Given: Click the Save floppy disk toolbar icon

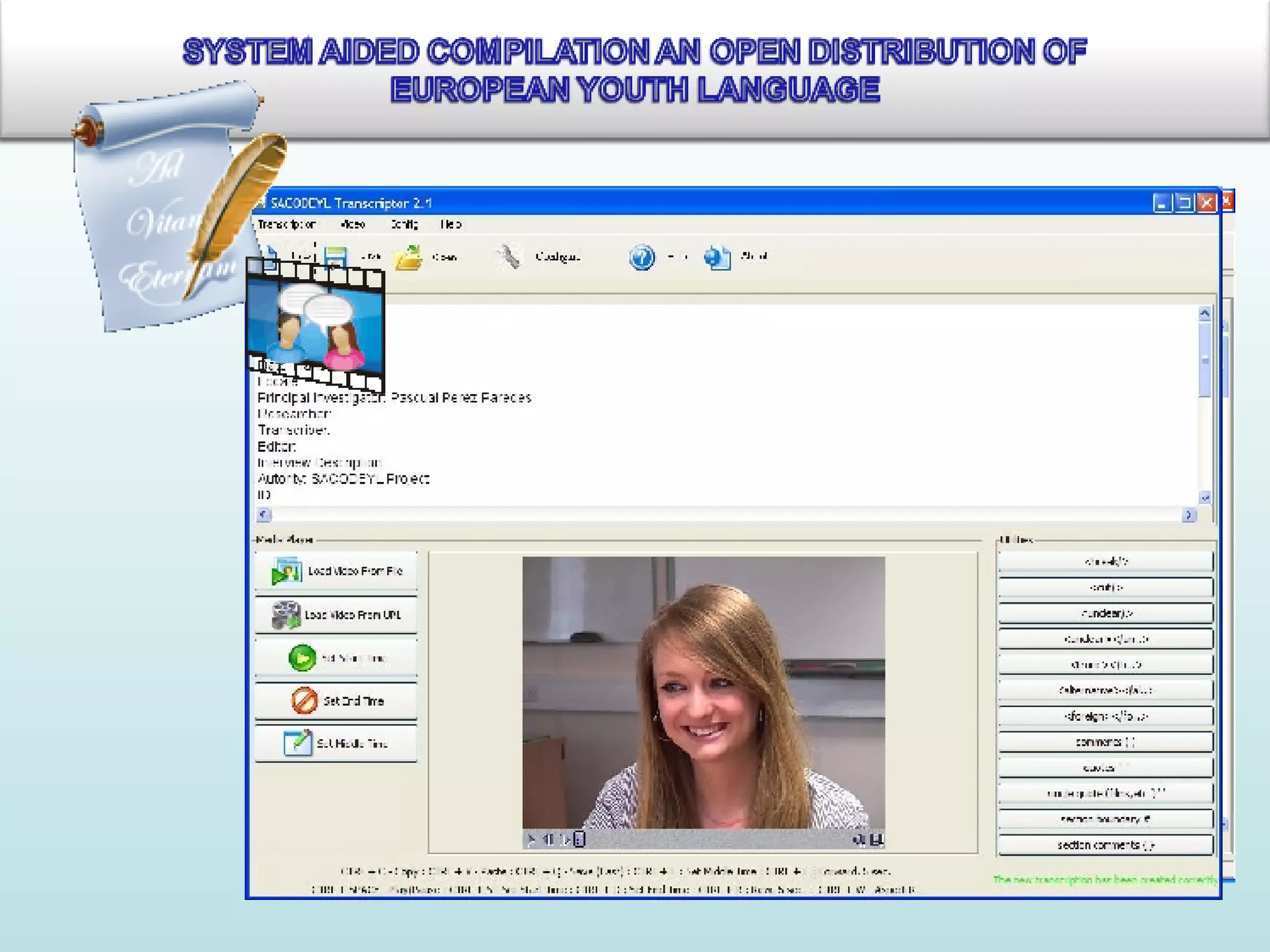Looking at the screenshot, I should 335,255.
